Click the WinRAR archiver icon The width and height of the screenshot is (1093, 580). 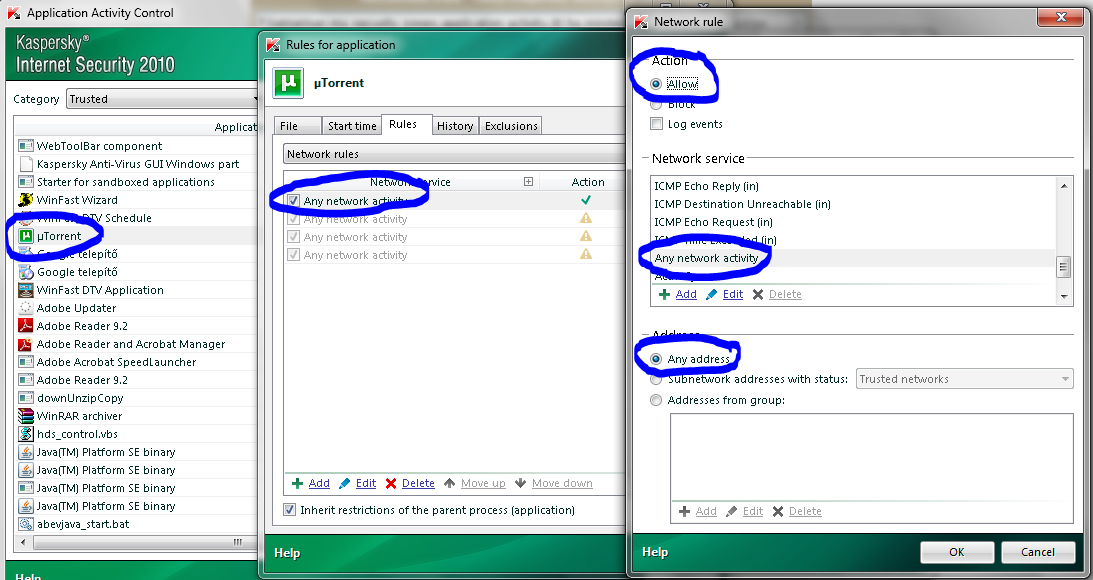tap(26, 416)
